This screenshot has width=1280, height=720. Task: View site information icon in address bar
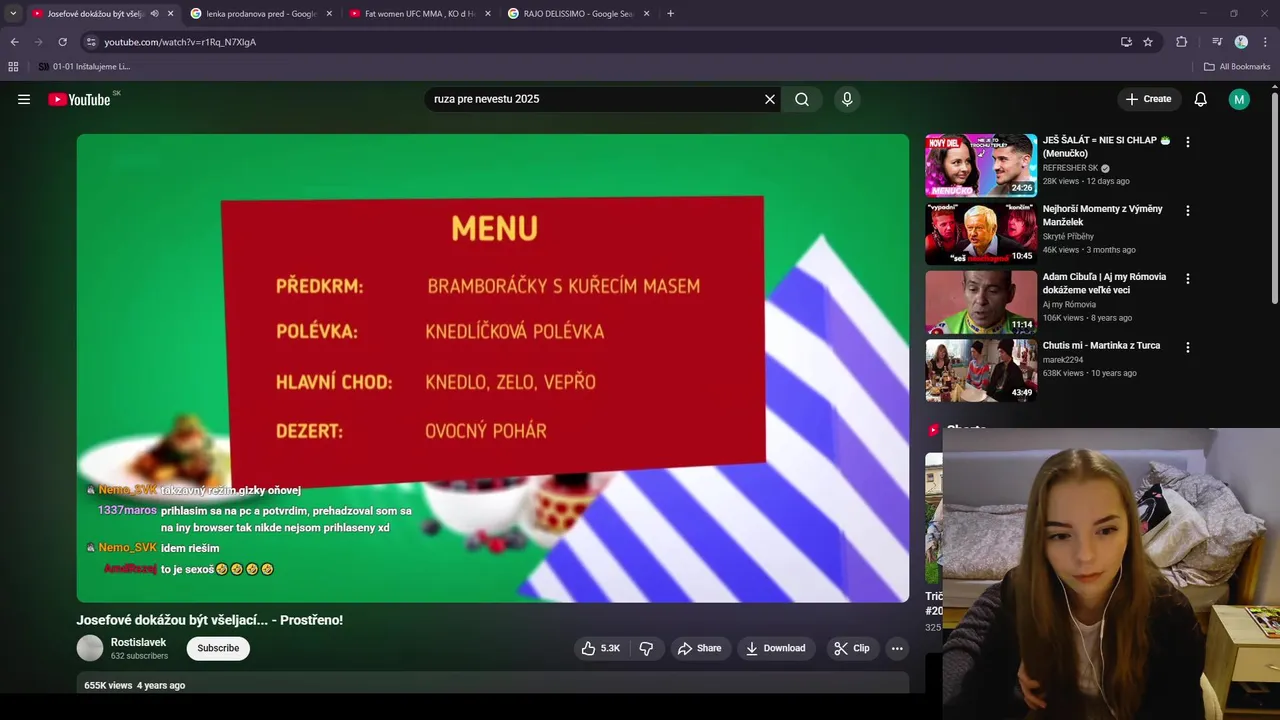click(x=91, y=42)
